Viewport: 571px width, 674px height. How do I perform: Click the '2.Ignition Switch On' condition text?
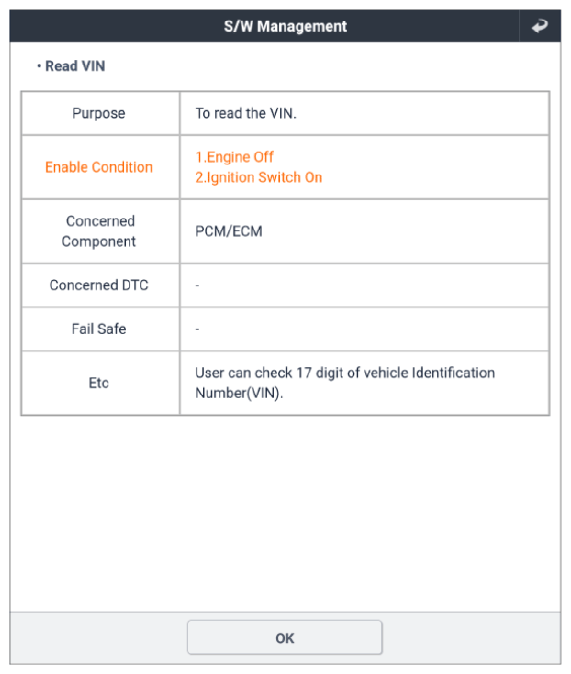(x=258, y=178)
